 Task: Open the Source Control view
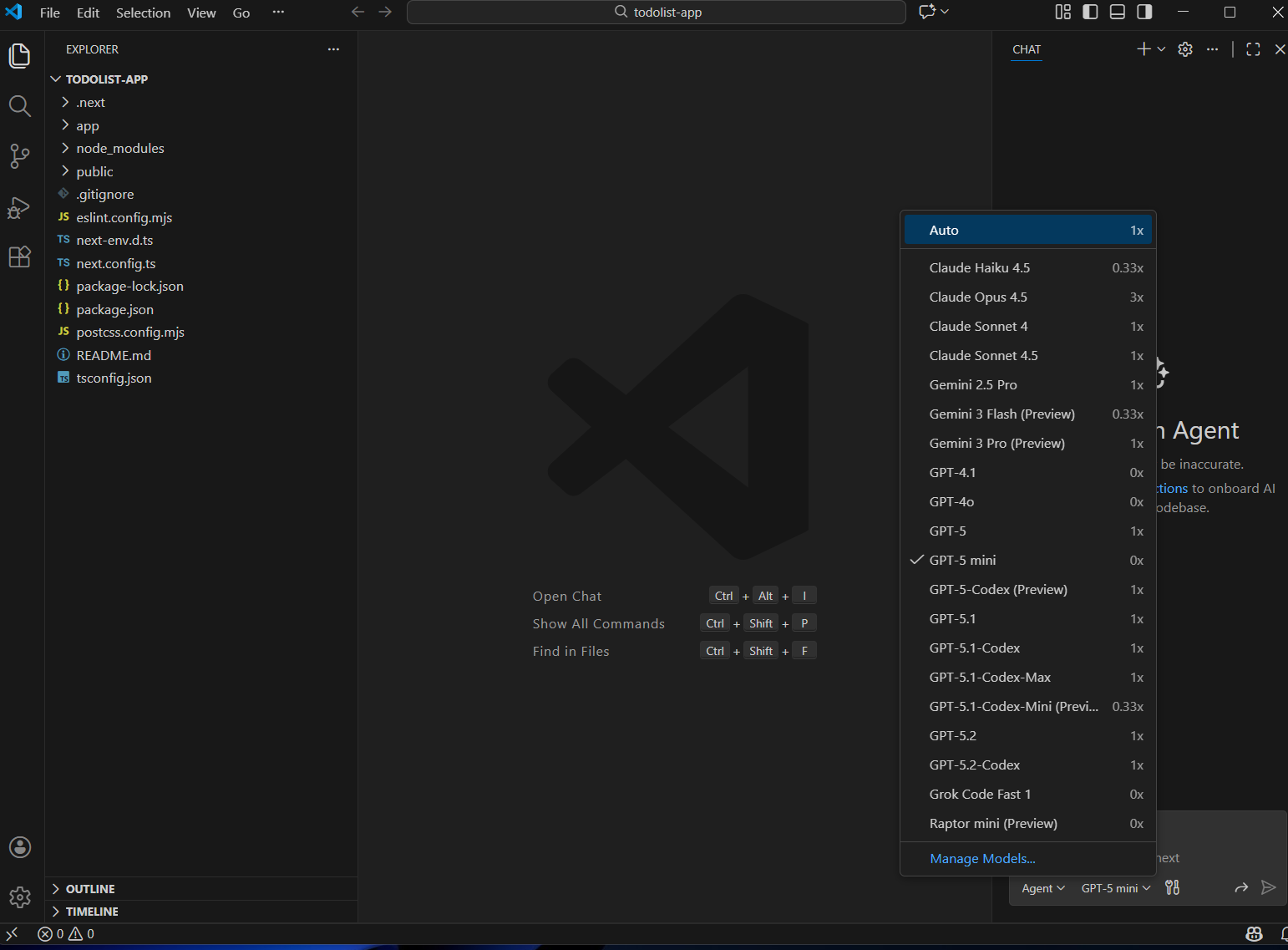coord(19,156)
